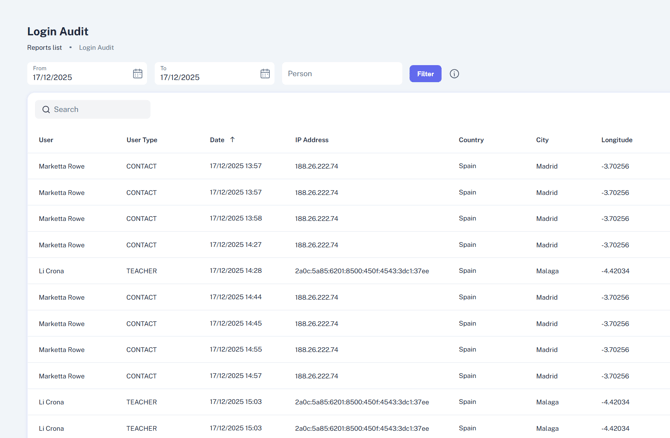Open Spain link in first row
670x438 pixels.
pyautogui.click(x=467, y=166)
